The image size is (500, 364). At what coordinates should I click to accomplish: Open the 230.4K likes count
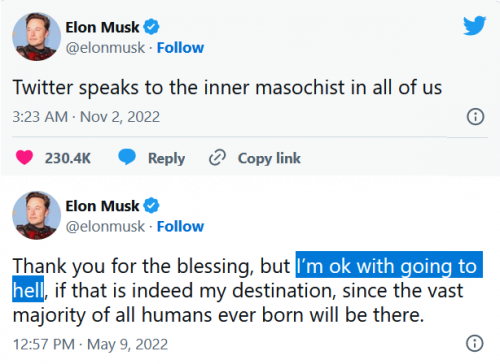[x=68, y=158]
